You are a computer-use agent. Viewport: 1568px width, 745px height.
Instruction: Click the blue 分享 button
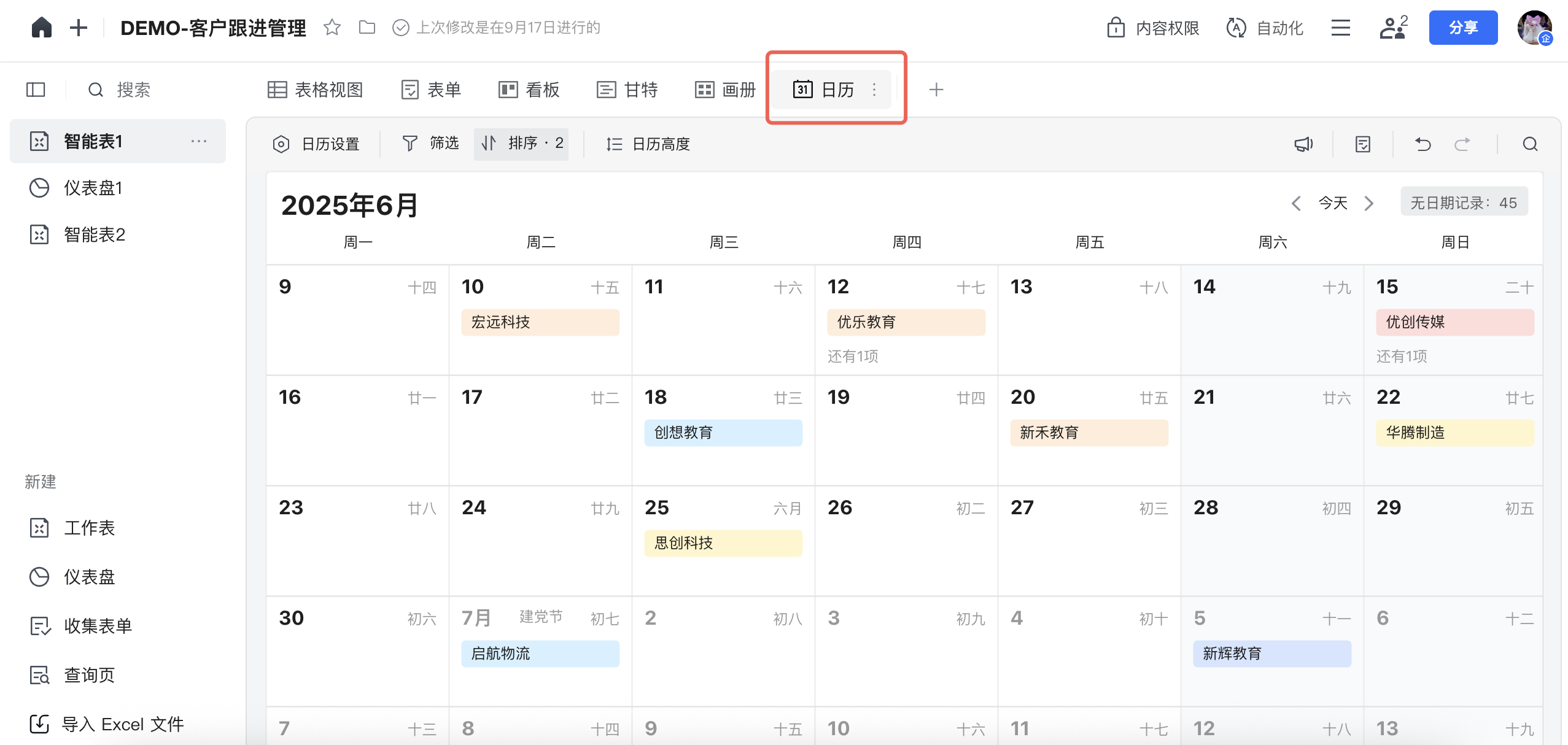coord(1462,28)
